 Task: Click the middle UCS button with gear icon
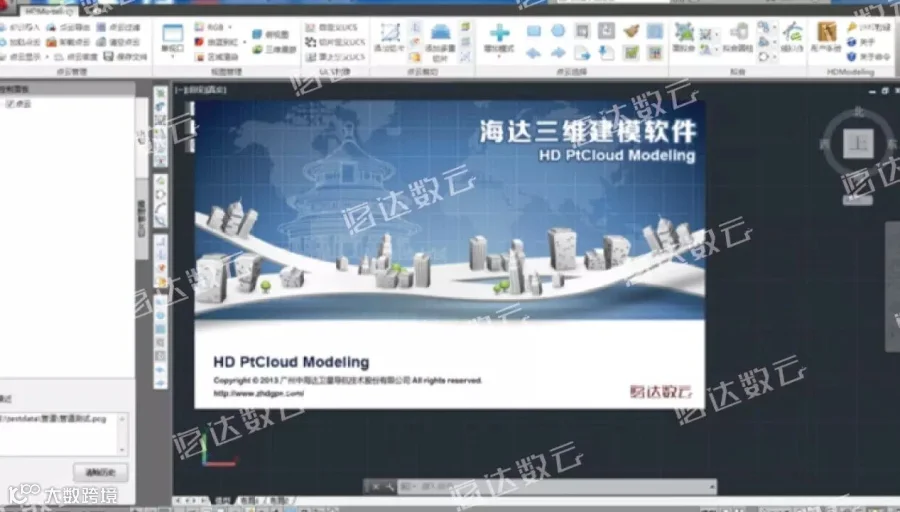[x=335, y=42]
